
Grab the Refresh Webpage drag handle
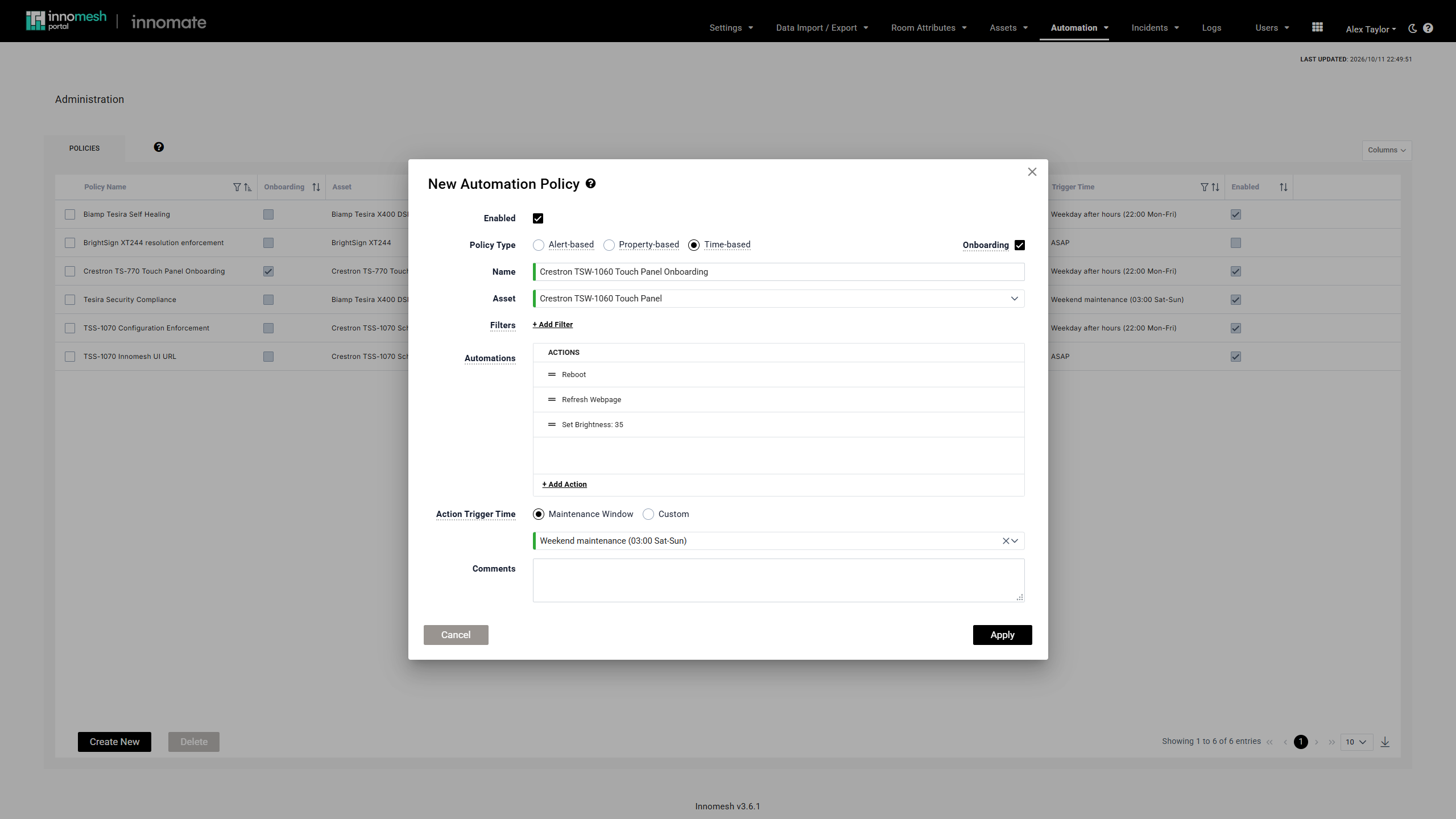click(x=552, y=400)
